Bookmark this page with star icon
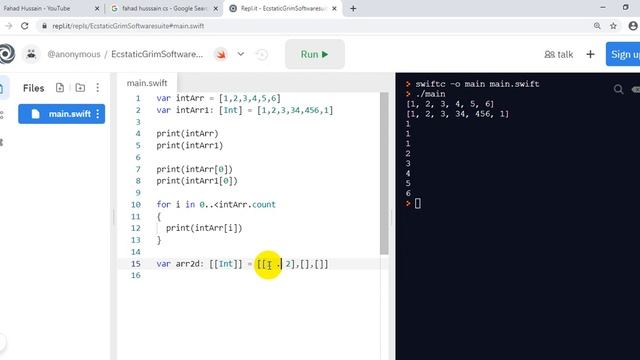This screenshot has height=360, width=640. pyautogui.click(x=613, y=26)
